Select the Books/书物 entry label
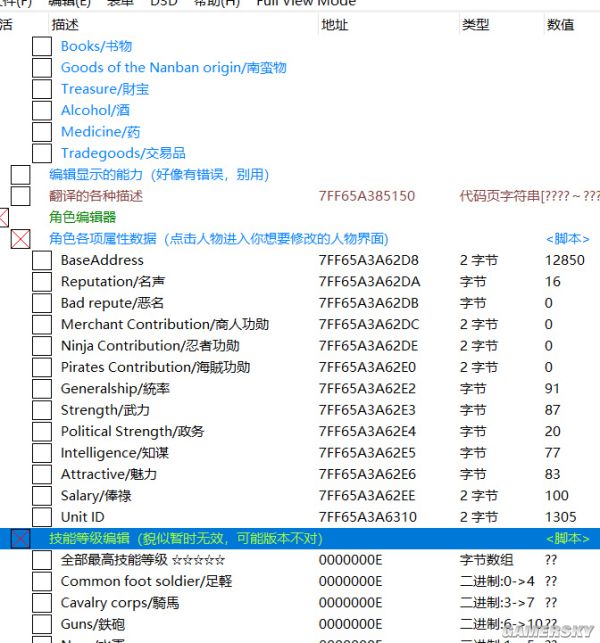This screenshot has width=600, height=643. click(x=96, y=46)
